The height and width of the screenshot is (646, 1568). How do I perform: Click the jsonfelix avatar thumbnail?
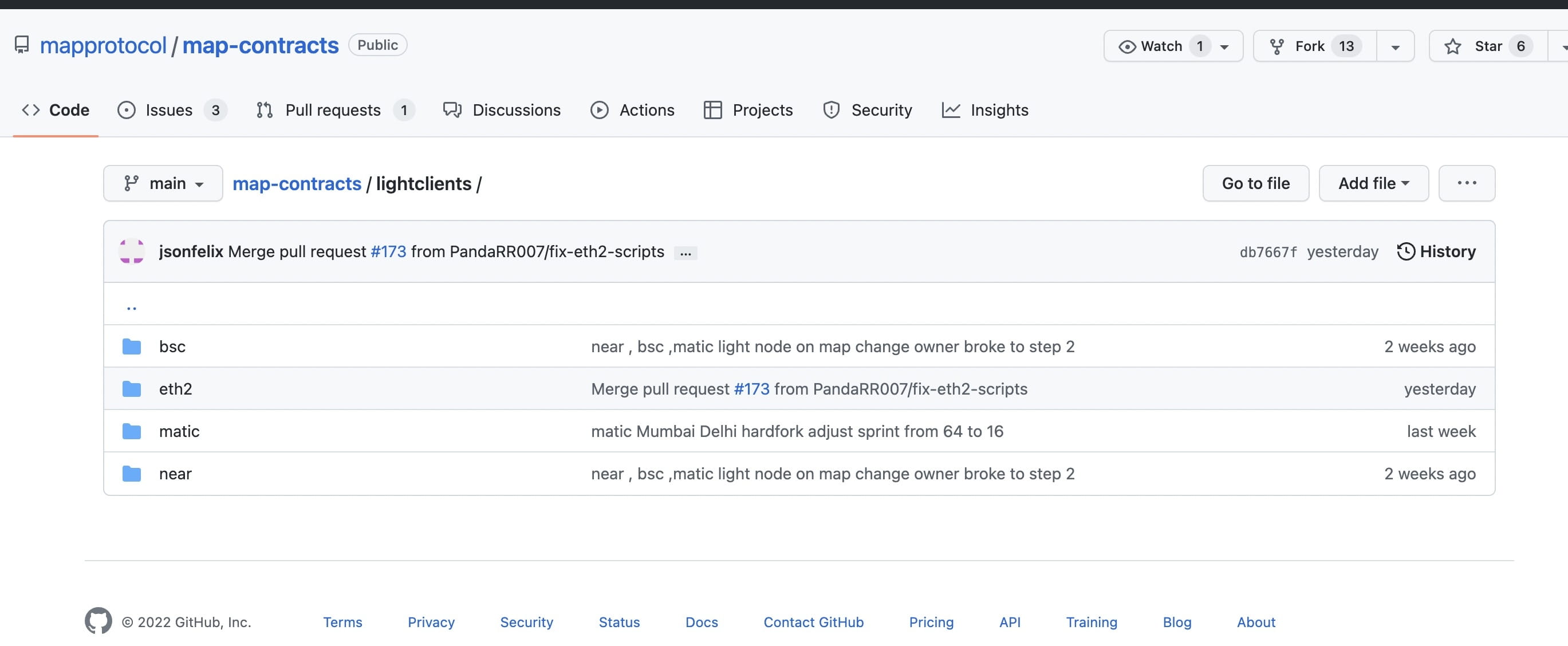click(132, 251)
